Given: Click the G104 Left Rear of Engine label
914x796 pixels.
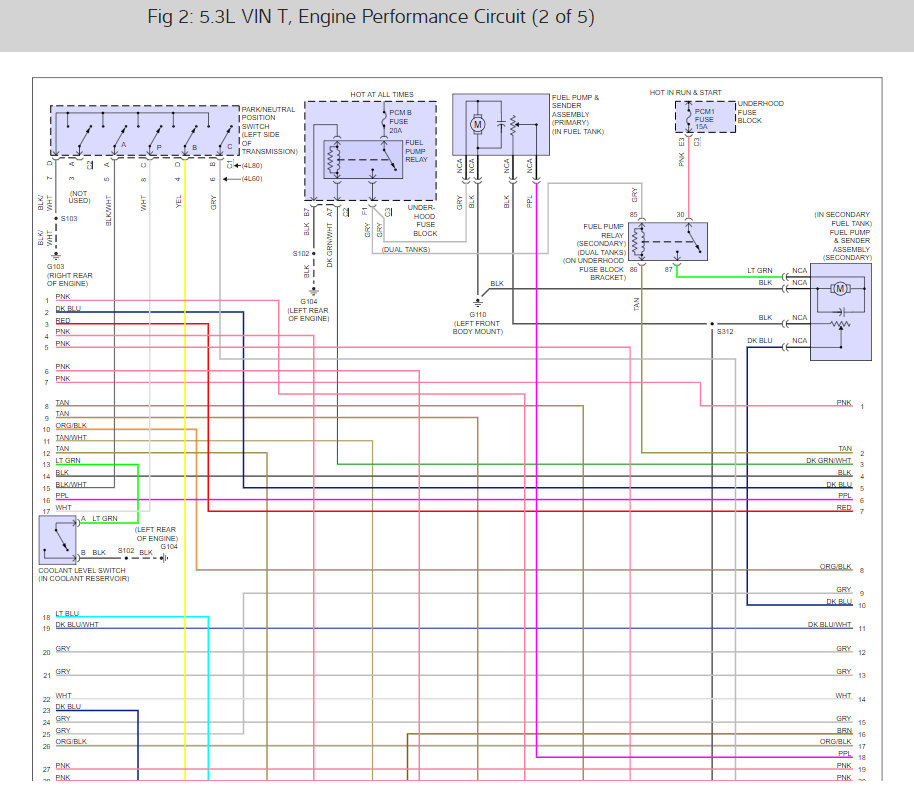Looking at the screenshot, I should (x=308, y=310).
